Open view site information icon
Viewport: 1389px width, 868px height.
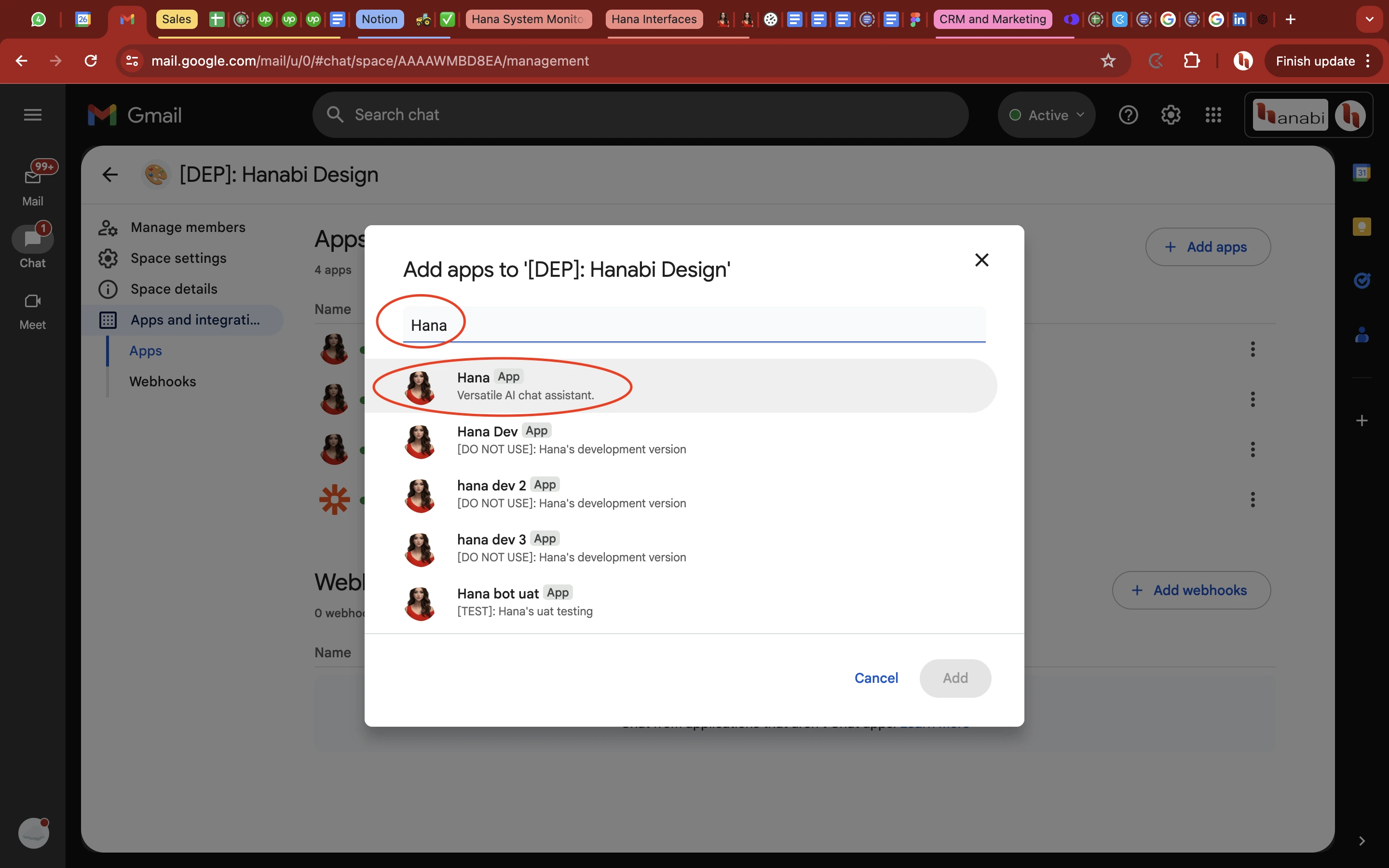click(132, 61)
